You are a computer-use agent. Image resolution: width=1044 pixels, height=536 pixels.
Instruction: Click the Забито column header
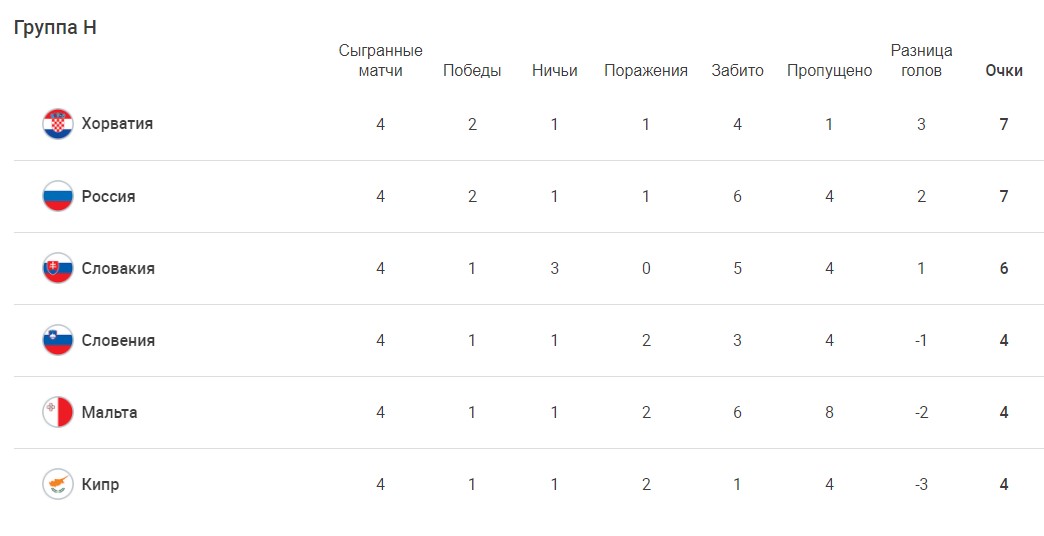[737, 71]
